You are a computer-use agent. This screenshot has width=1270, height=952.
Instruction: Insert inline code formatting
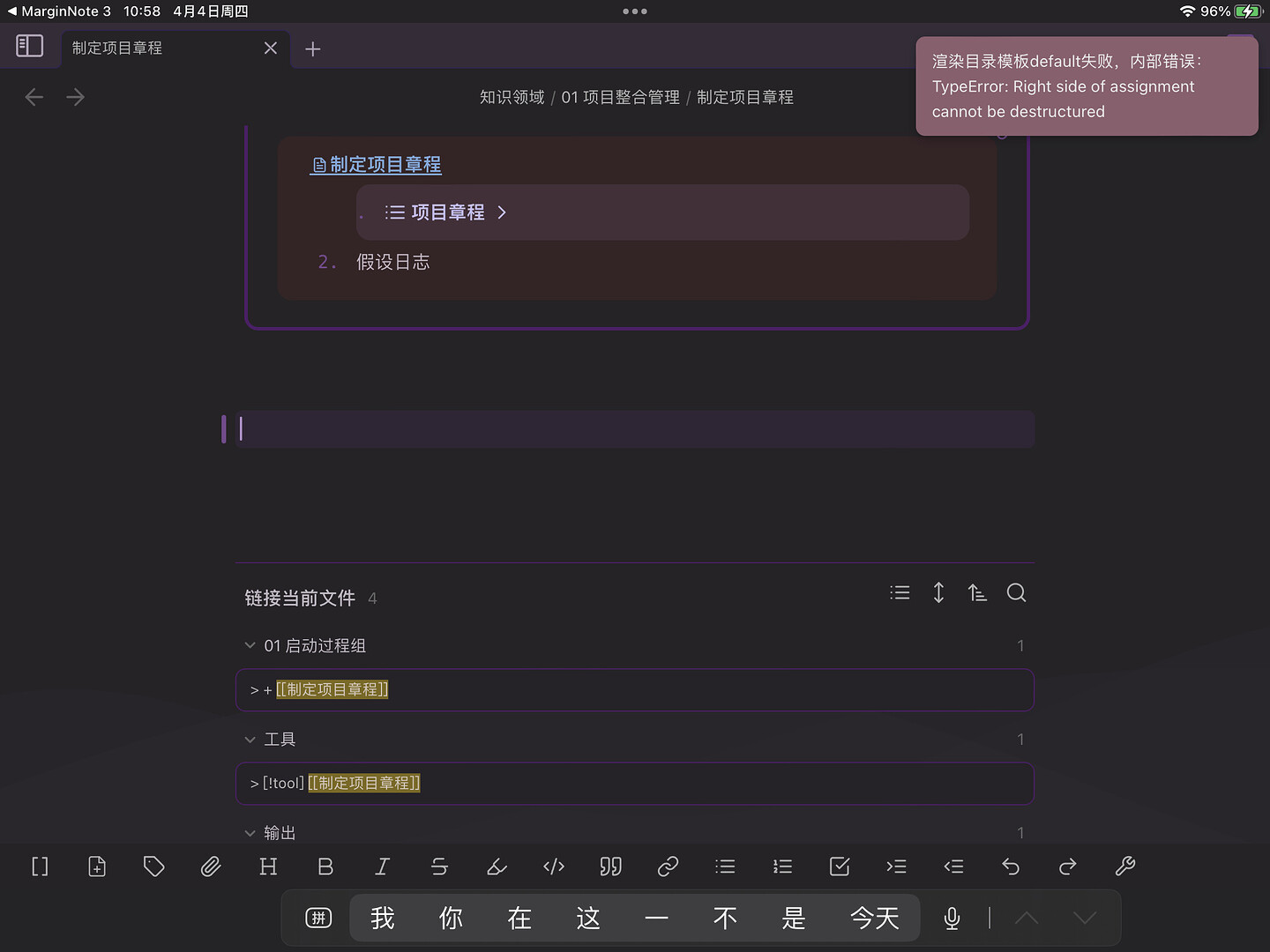tap(554, 866)
